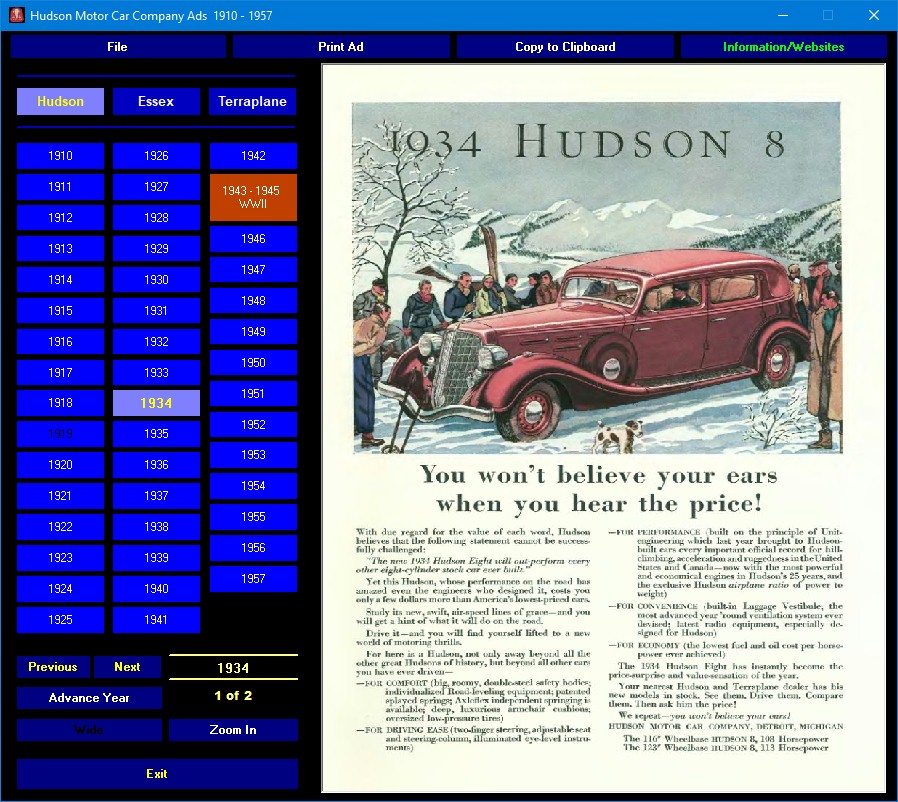898x802 pixels.
Task: Switch to the Terraplane brand tab
Action: pos(252,101)
